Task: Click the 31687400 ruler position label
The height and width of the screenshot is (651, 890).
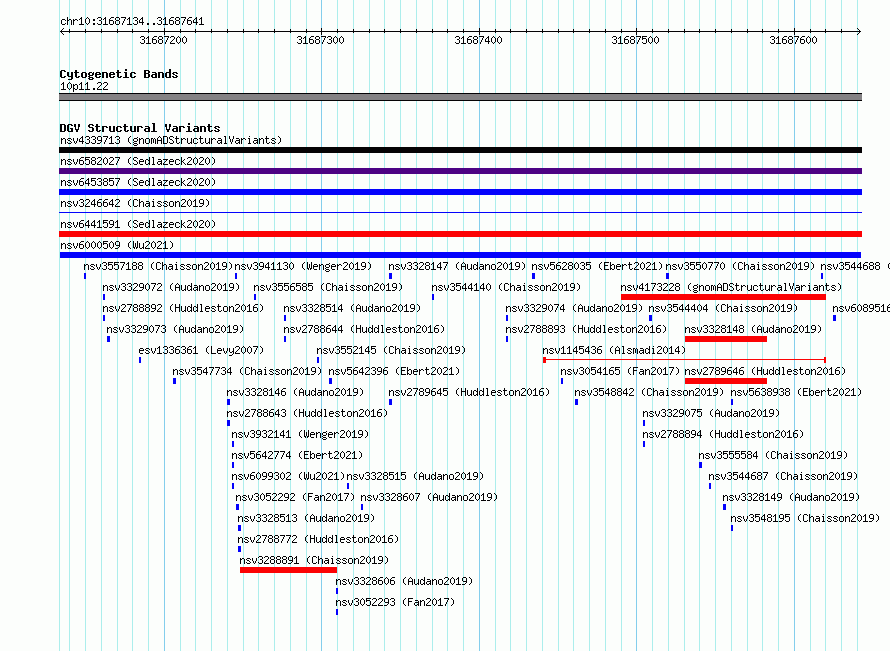Action: pyautogui.click(x=478, y=40)
